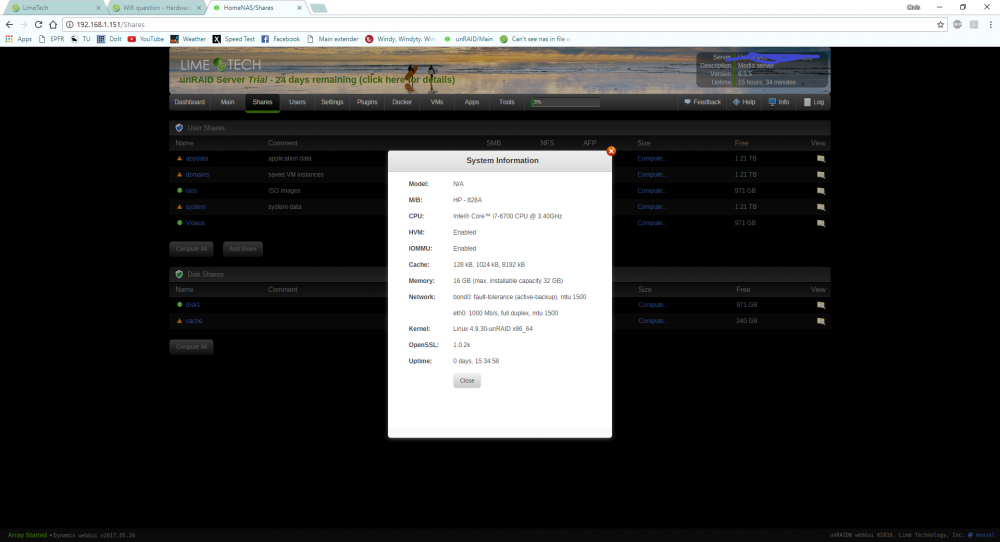Open the domains share

pos(197,175)
